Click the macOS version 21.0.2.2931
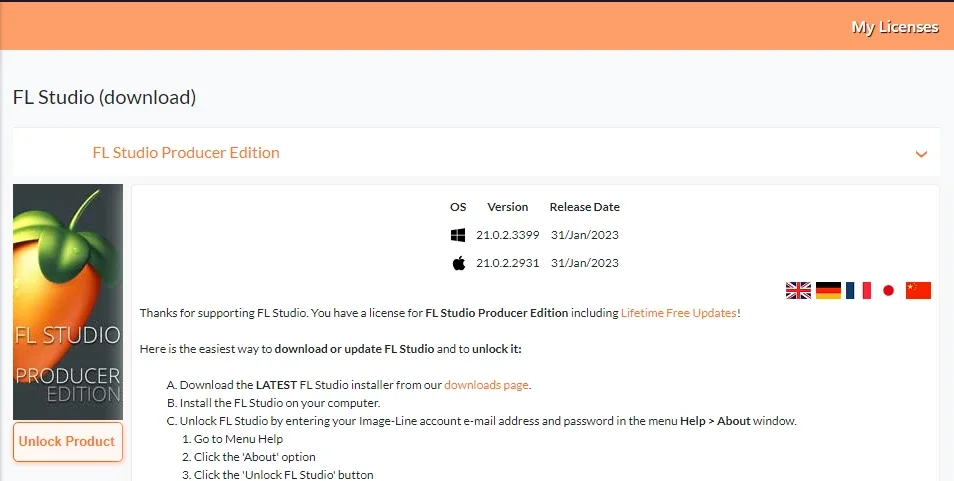 [507, 263]
